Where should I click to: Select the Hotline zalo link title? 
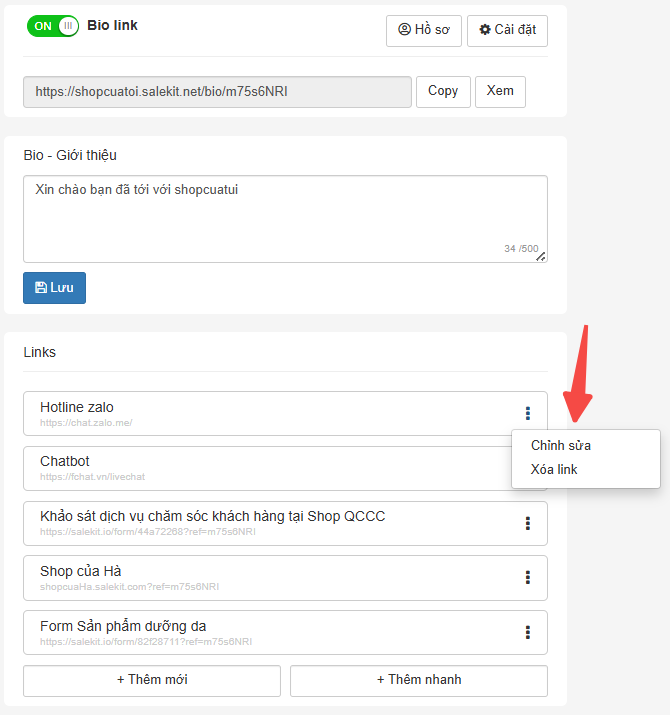(x=77, y=407)
